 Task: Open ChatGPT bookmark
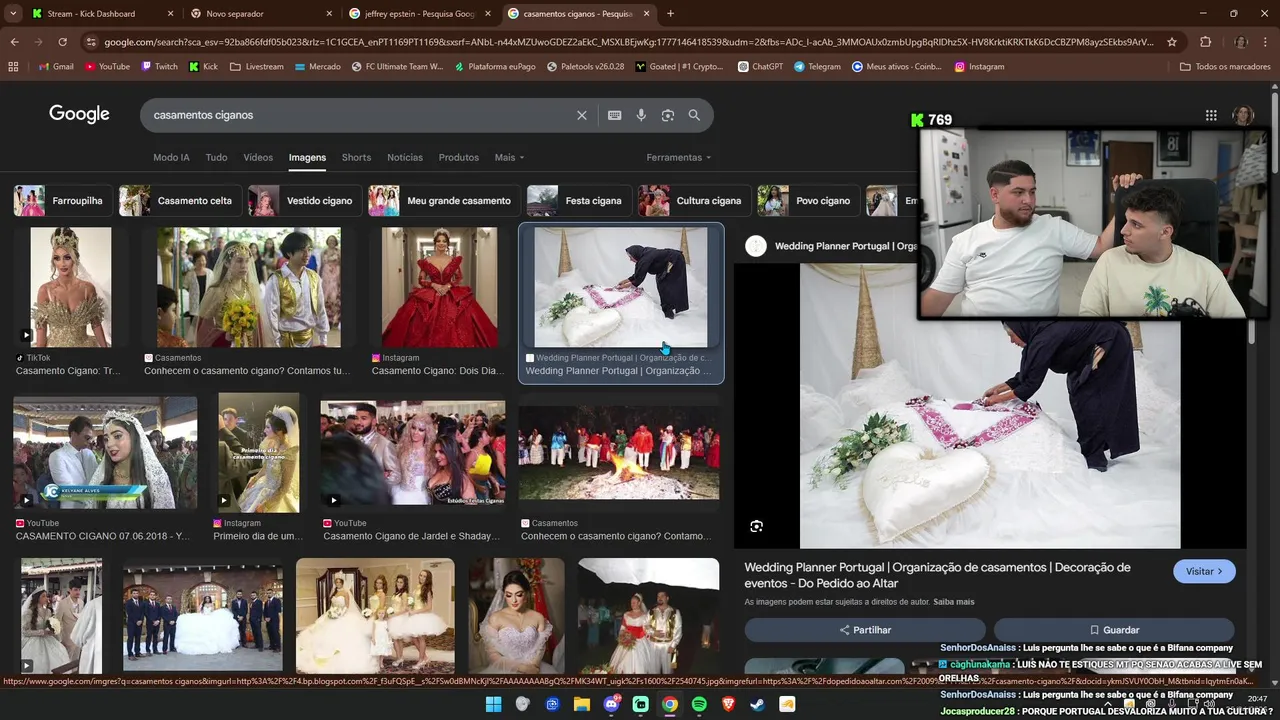point(760,67)
